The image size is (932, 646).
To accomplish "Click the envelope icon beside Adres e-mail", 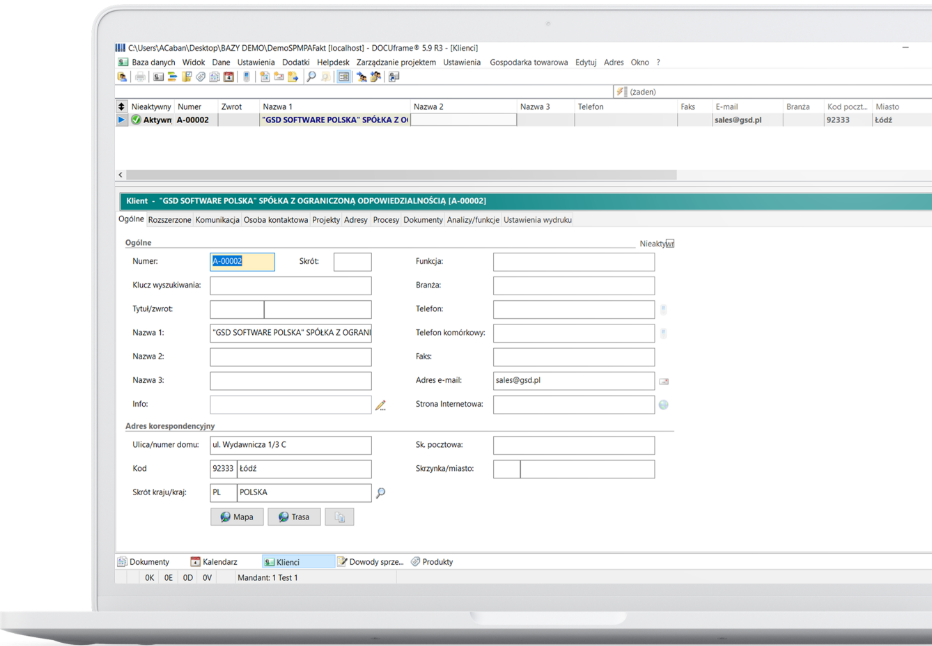I will tap(664, 381).
